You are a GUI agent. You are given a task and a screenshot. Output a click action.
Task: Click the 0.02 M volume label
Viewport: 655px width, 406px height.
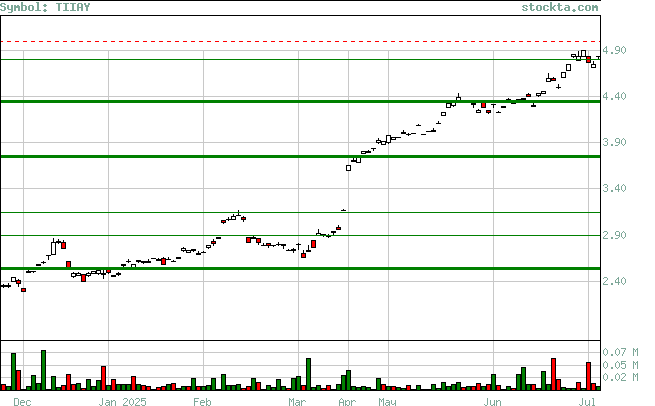coord(620,377)
